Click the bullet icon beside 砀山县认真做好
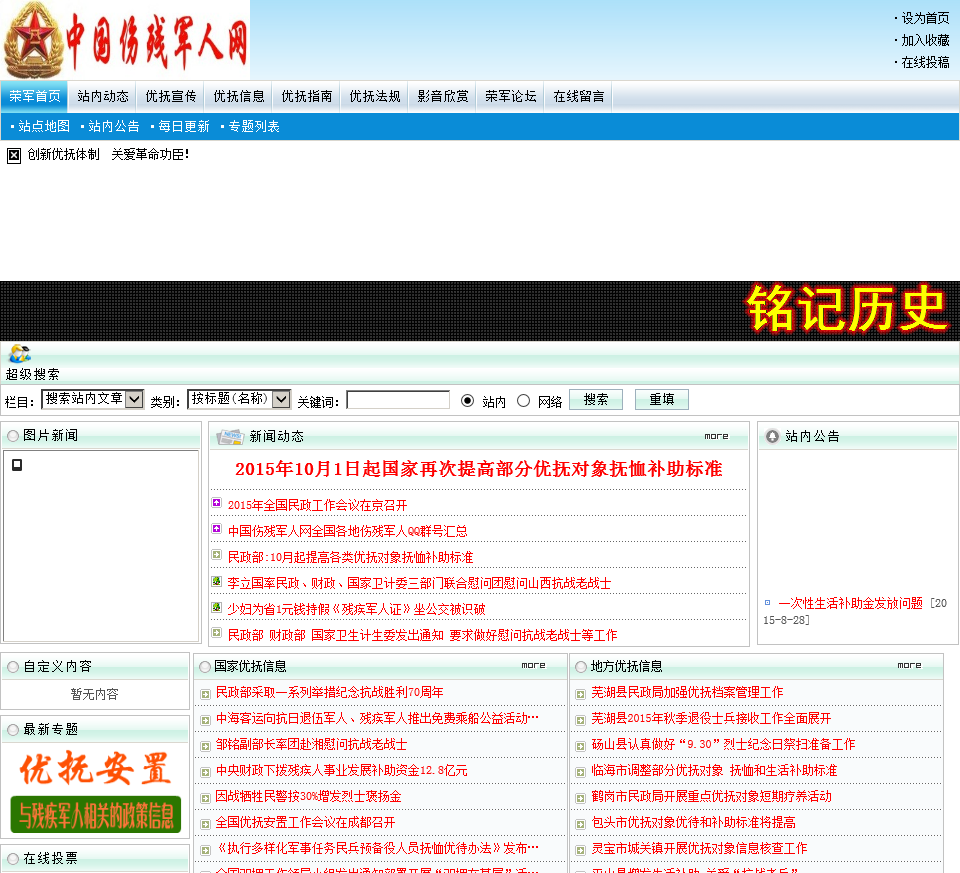960x873 pixels. (580, 746)
